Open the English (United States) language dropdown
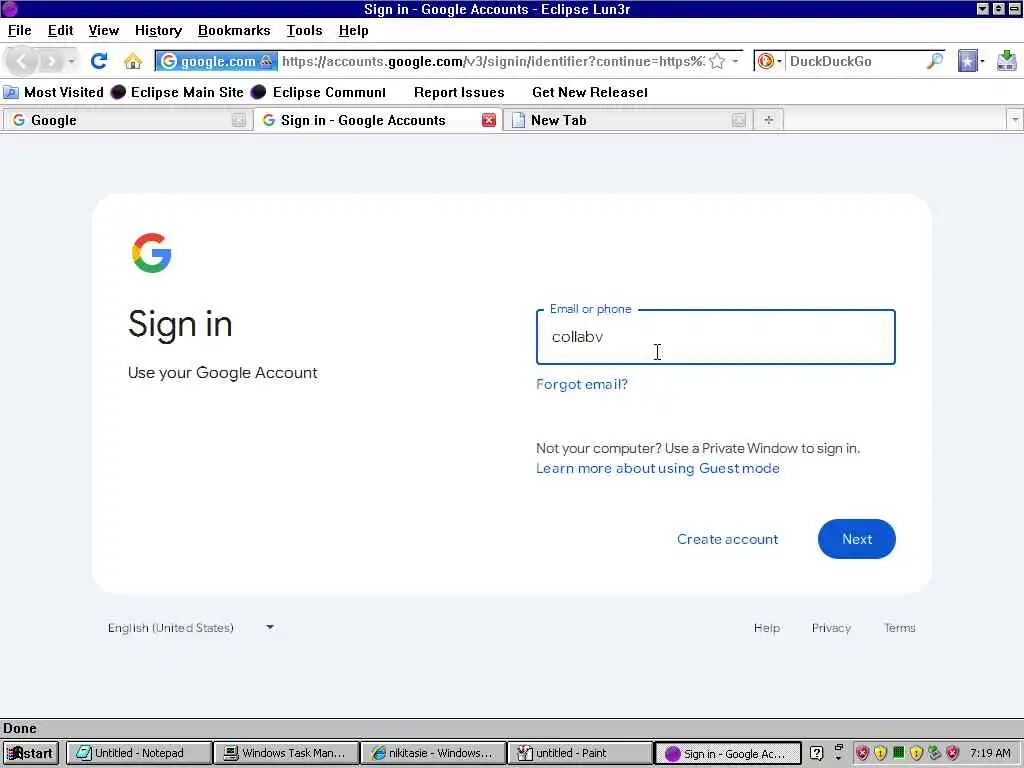Image resolution: width=1024 pixels, height=768 pixels. 191,628
